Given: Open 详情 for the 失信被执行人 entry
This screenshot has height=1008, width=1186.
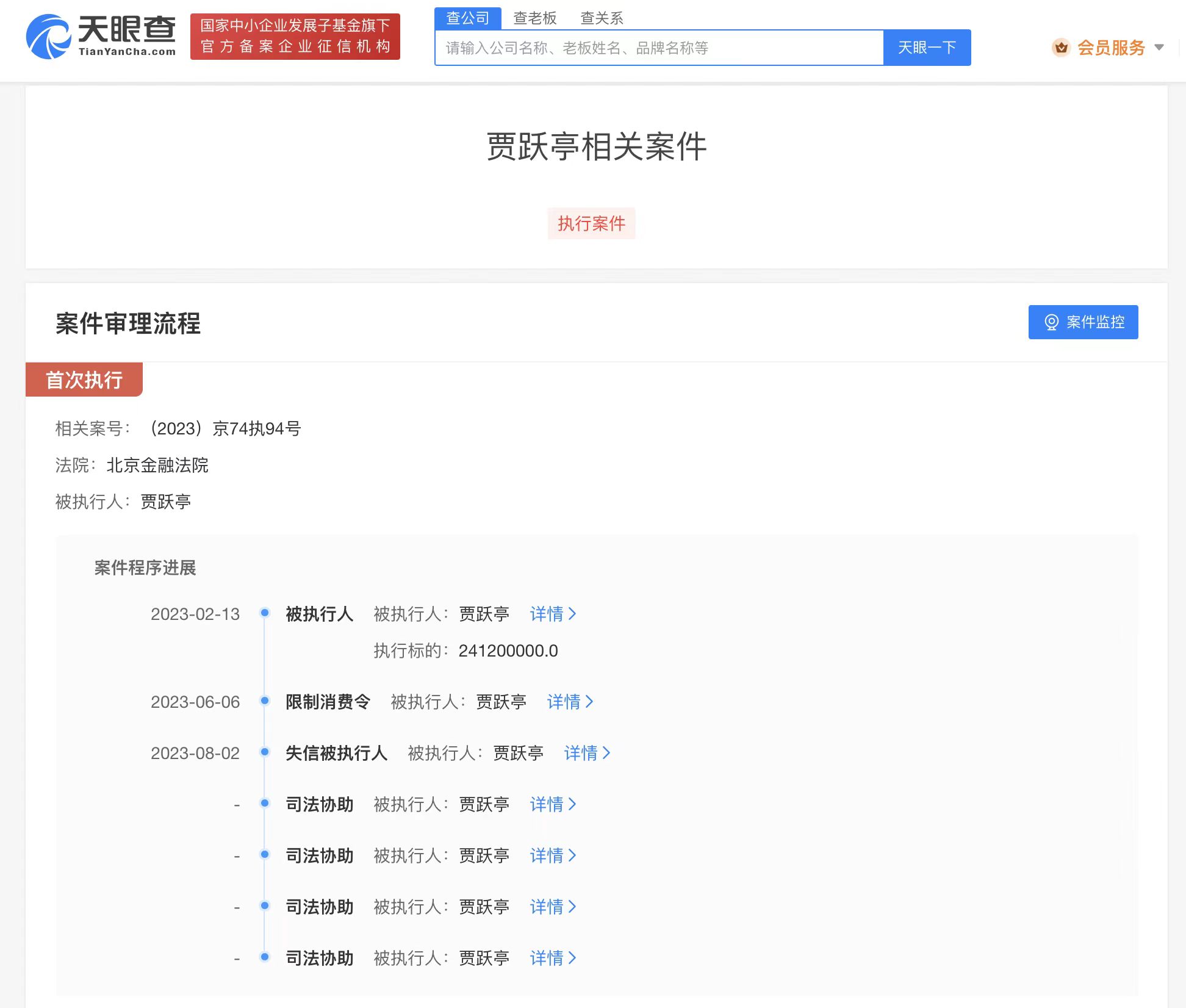Looking at the screenshot, I should 587,753.
